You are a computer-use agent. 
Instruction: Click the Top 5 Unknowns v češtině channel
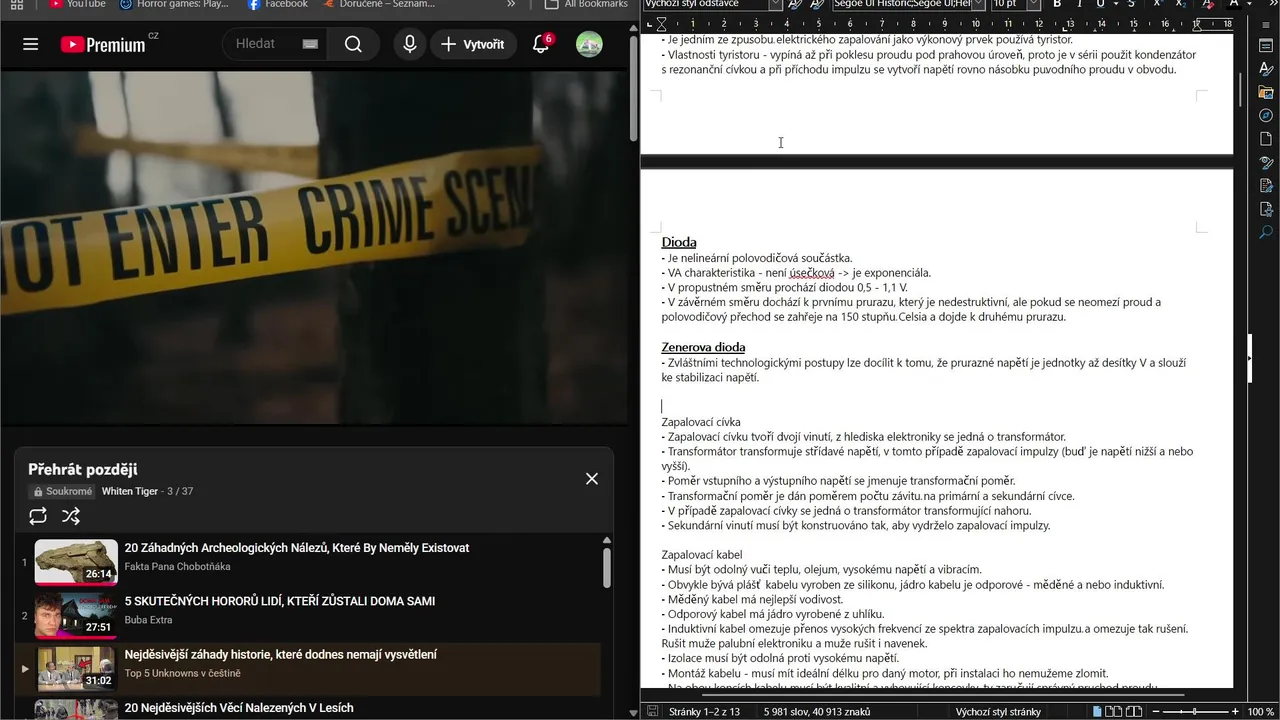click(x=182, y=673)
